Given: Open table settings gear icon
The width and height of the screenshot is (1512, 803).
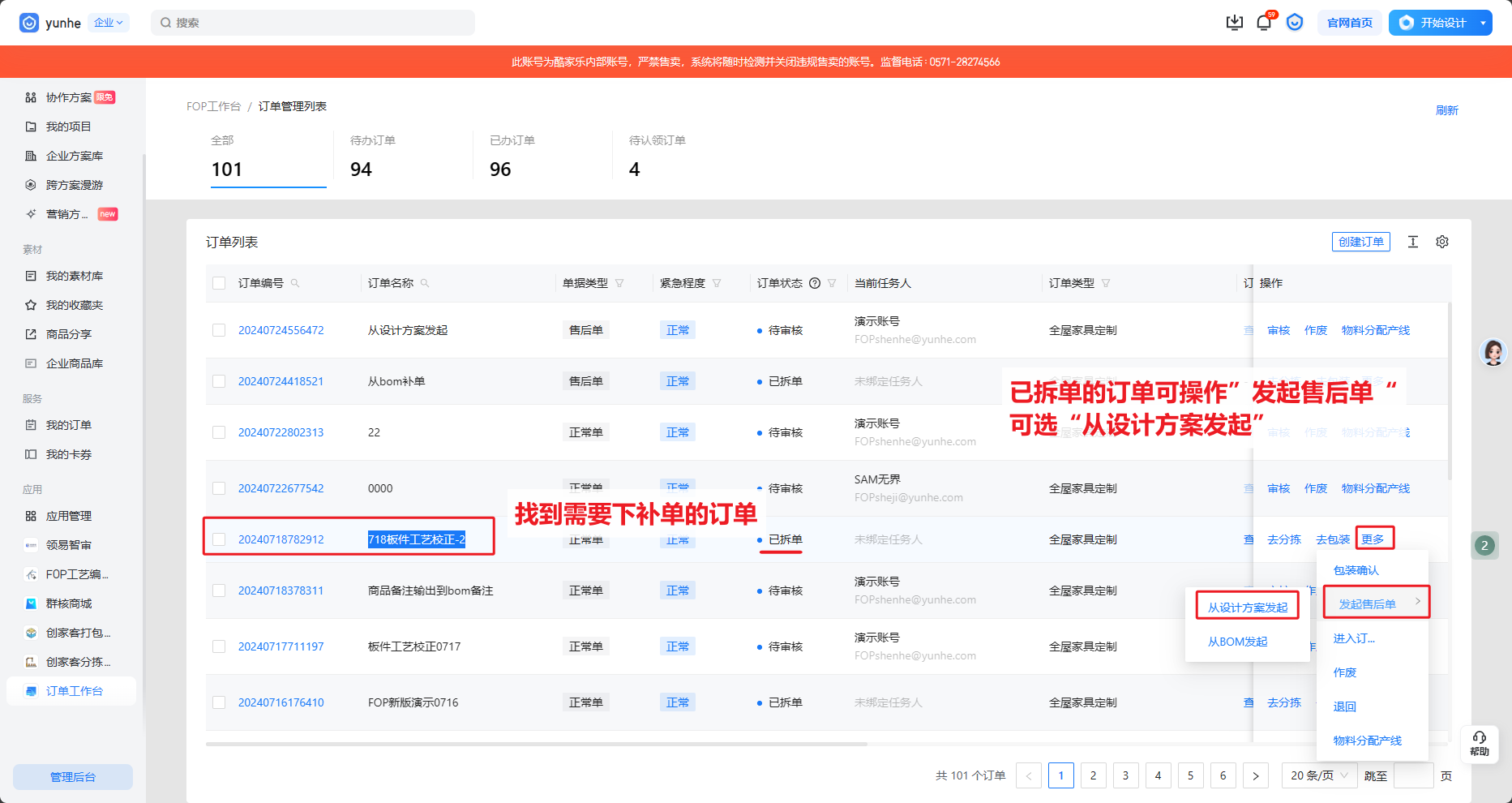Looking at the screenshot, I should pyautogui.click(x=1441, y=242).
